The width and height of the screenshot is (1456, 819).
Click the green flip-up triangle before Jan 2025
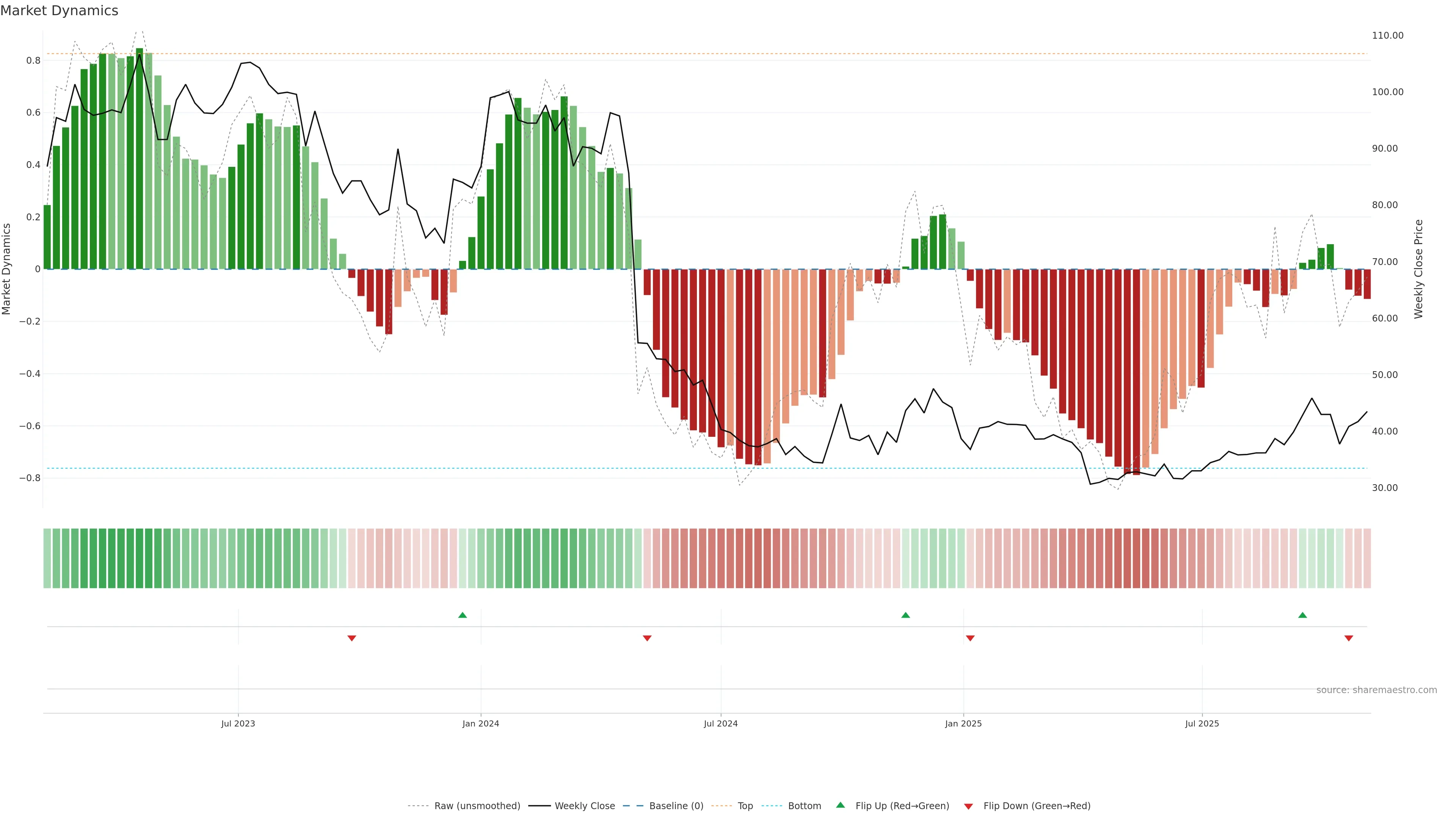pos(905,615)
